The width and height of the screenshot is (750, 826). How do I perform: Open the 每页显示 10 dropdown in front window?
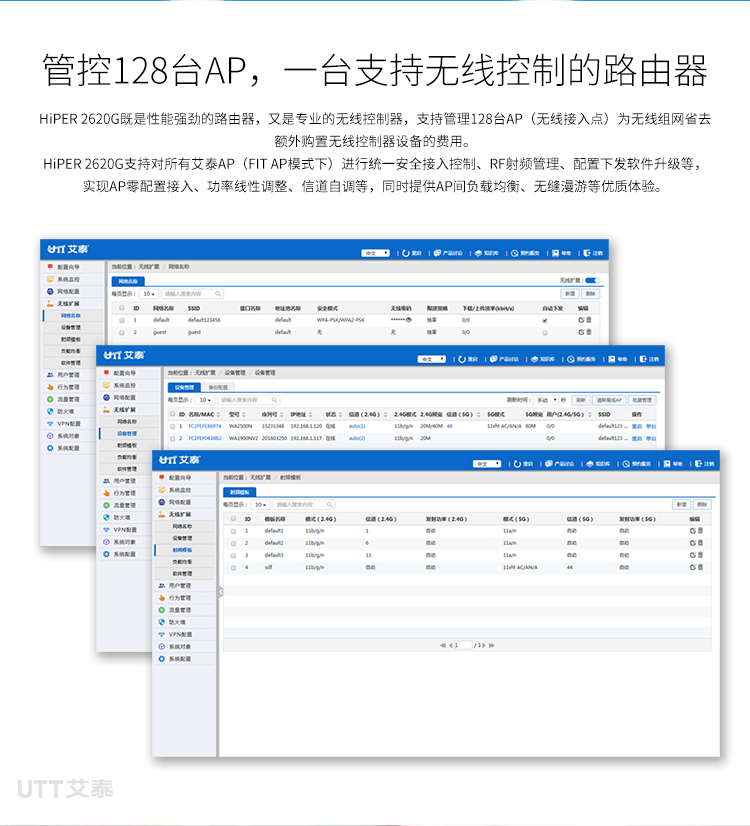click(260, 505)
